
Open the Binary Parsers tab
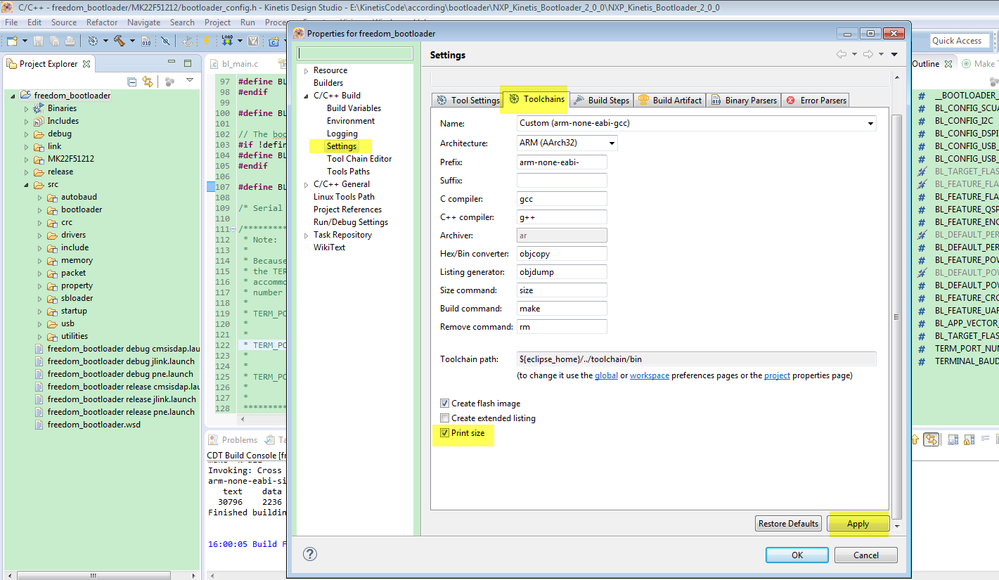pos(744,100)
